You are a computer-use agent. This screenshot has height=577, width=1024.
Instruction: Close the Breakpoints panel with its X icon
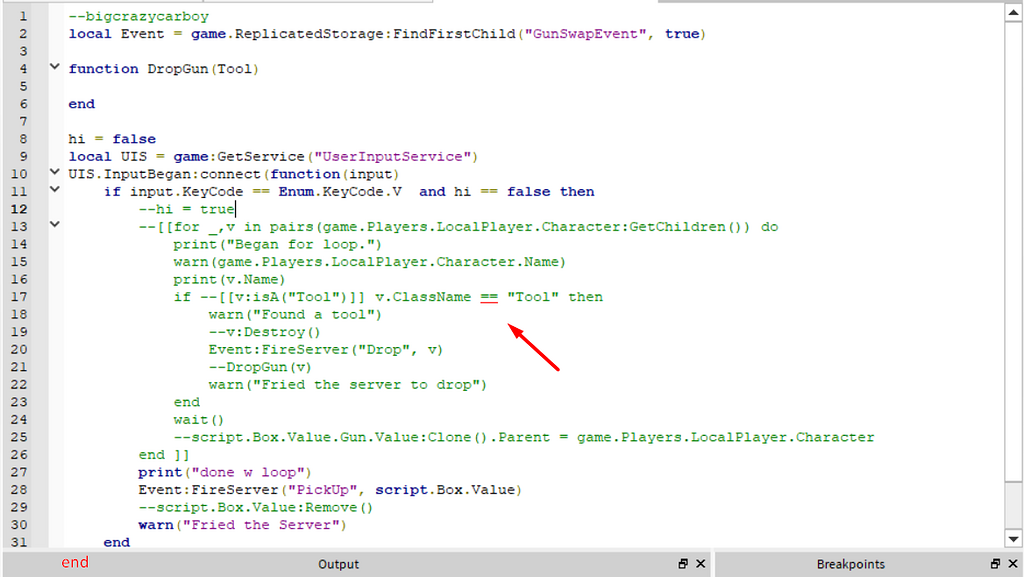(x=1011, y=563)
